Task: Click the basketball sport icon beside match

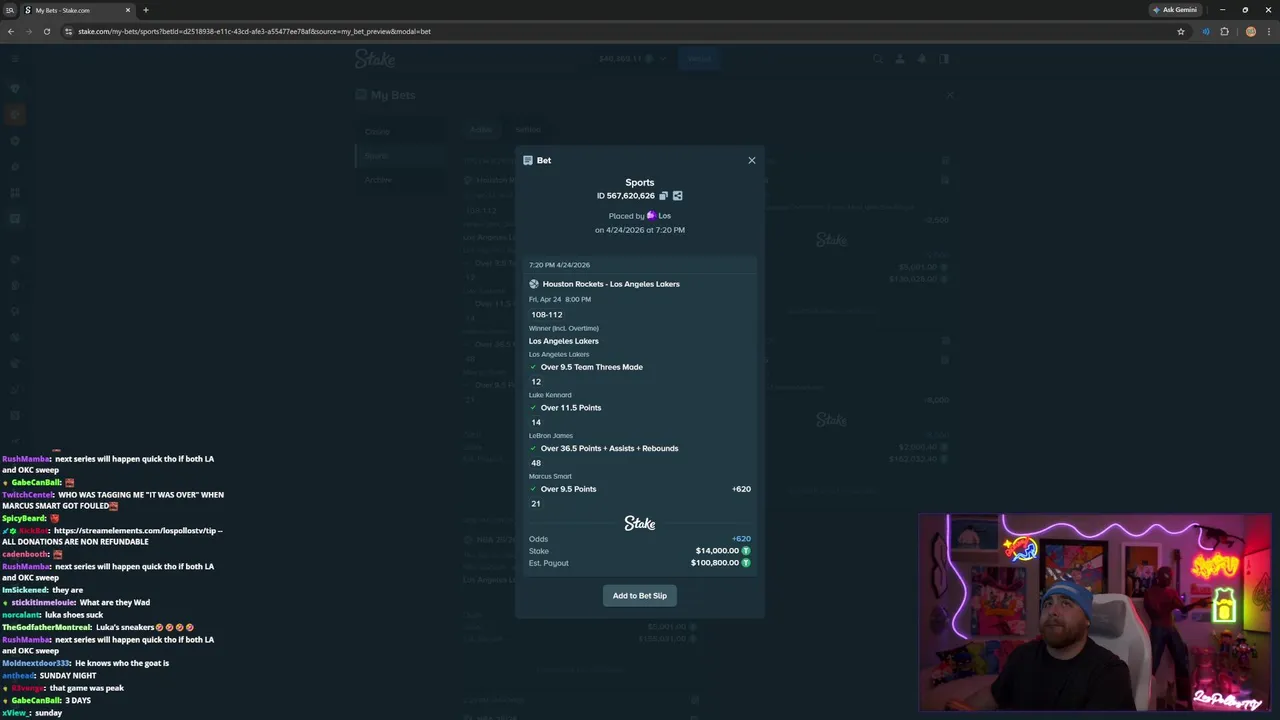Action: pos(534,284)
